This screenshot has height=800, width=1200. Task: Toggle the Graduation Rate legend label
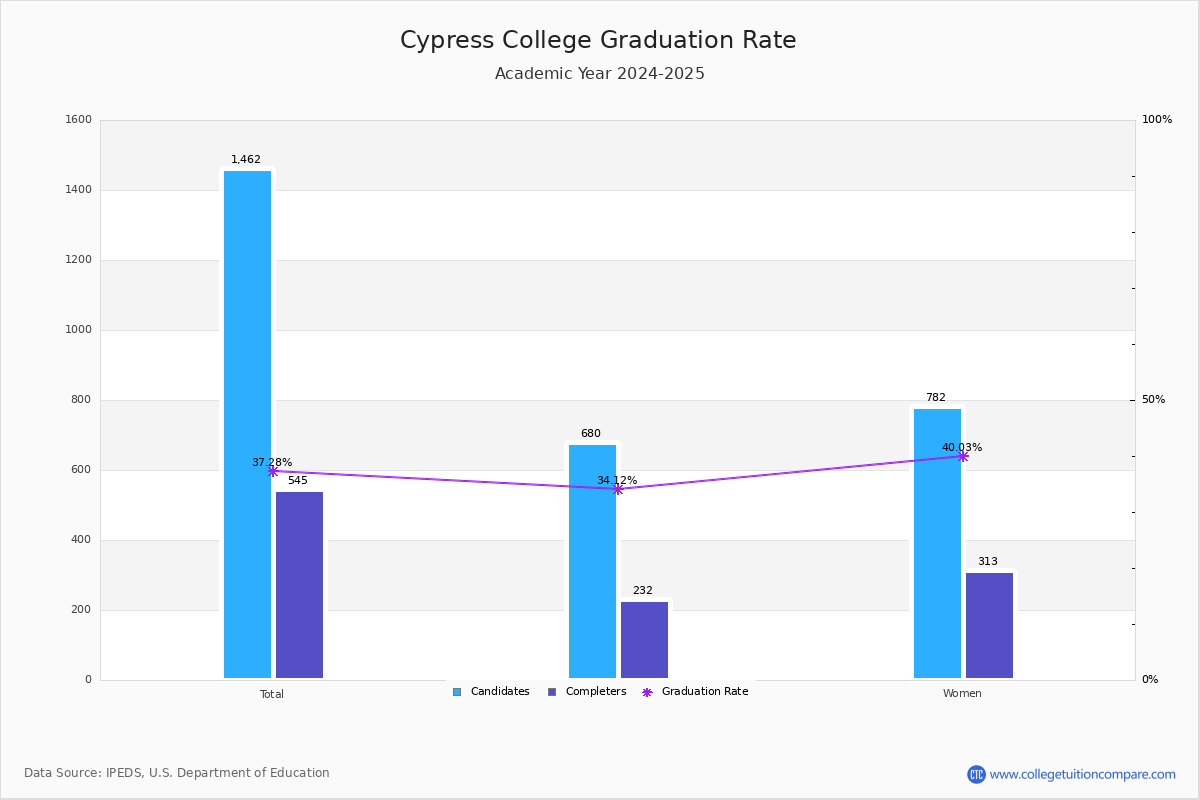click(705, 692)
